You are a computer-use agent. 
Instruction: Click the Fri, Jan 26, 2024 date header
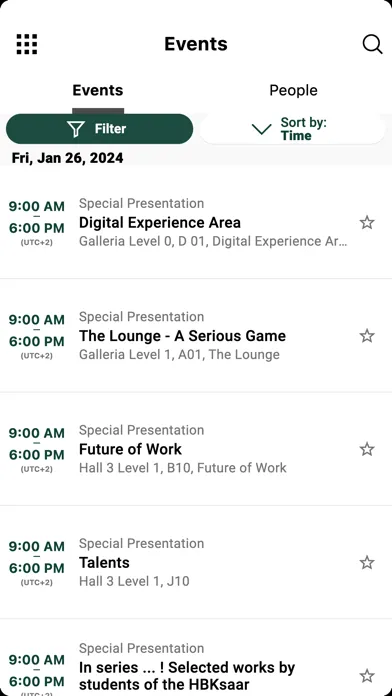click(x=67, y=158)
